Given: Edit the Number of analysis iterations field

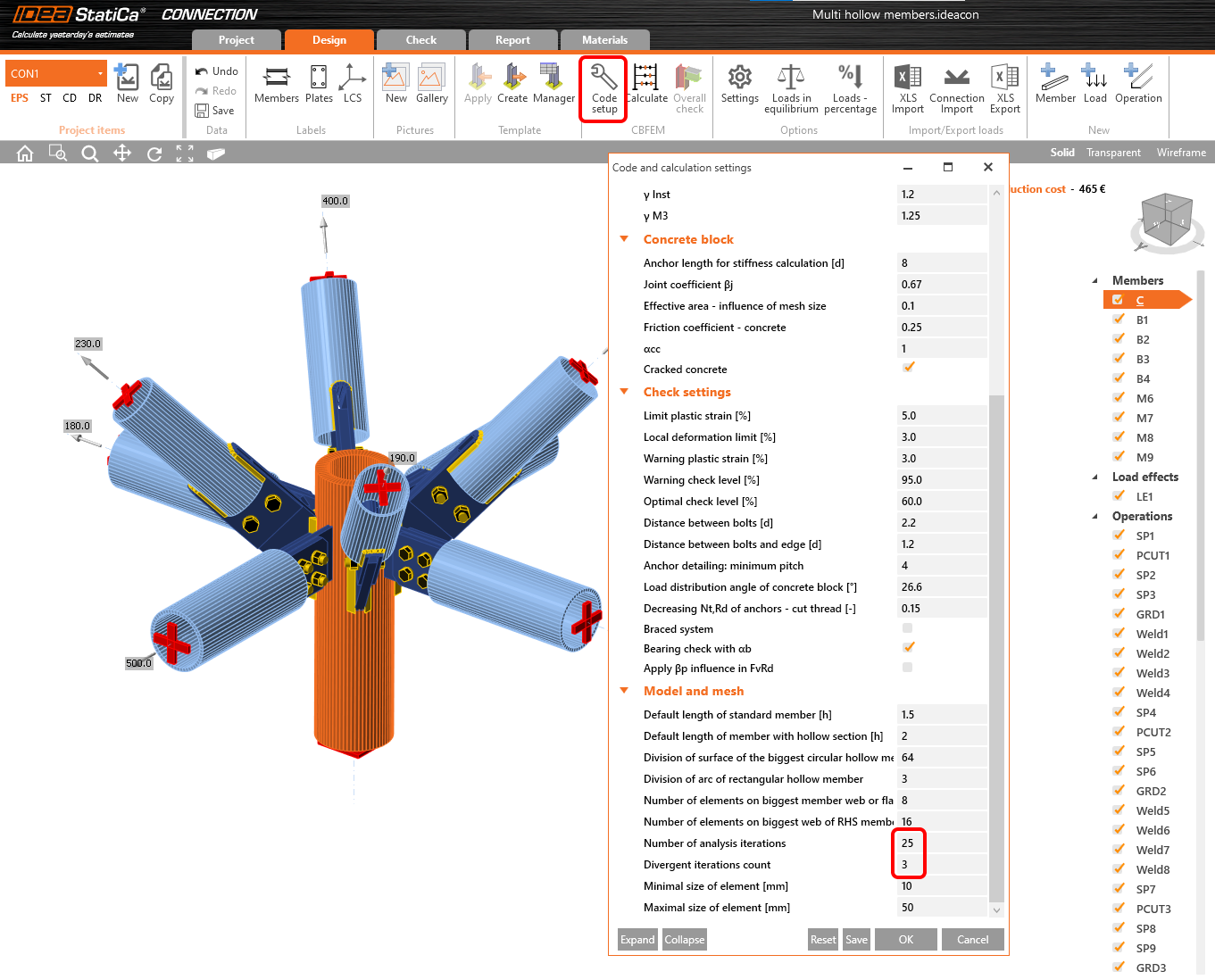Looking at the screenshot, I should click(x=941, y=843).
